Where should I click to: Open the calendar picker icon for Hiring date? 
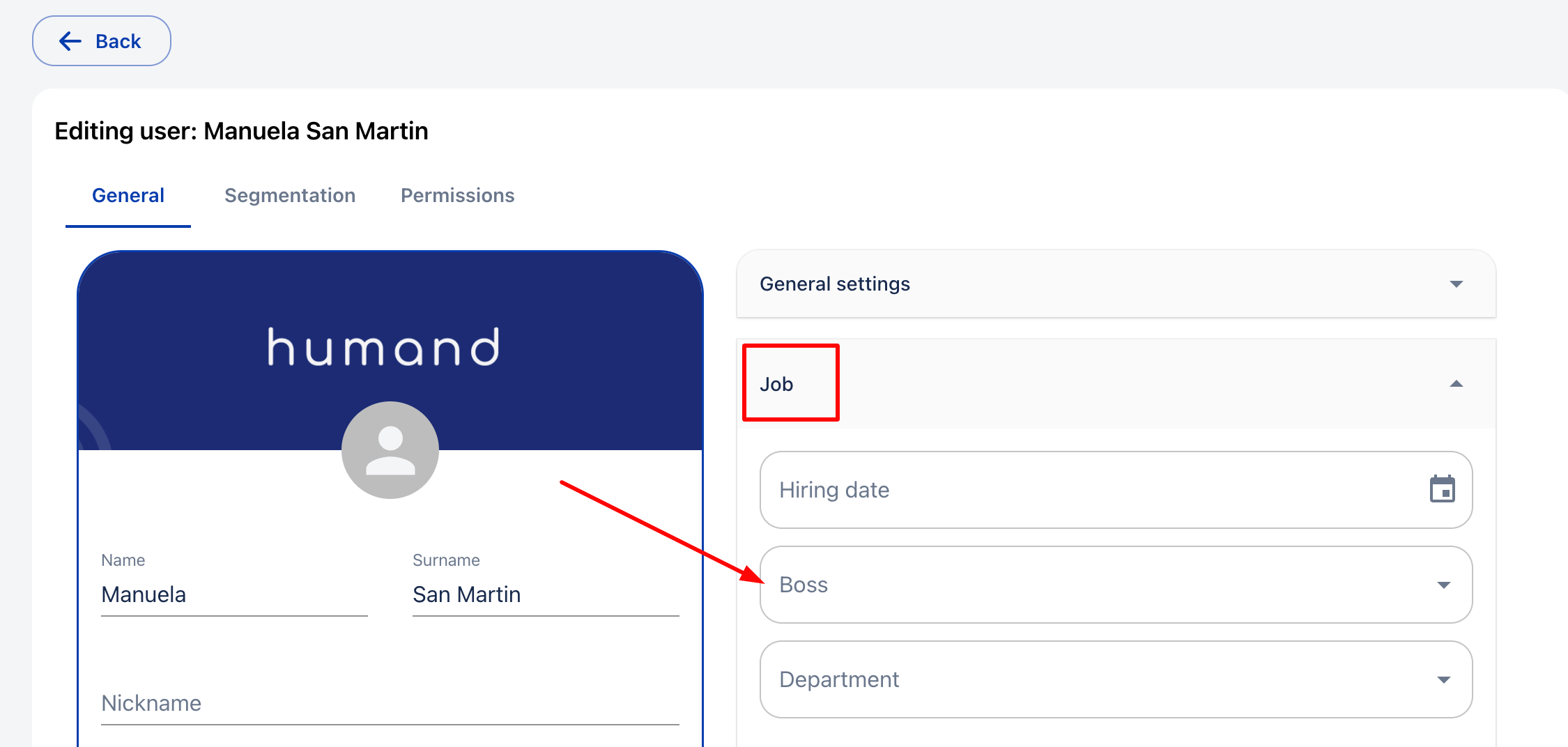[x=1442, y=489]
